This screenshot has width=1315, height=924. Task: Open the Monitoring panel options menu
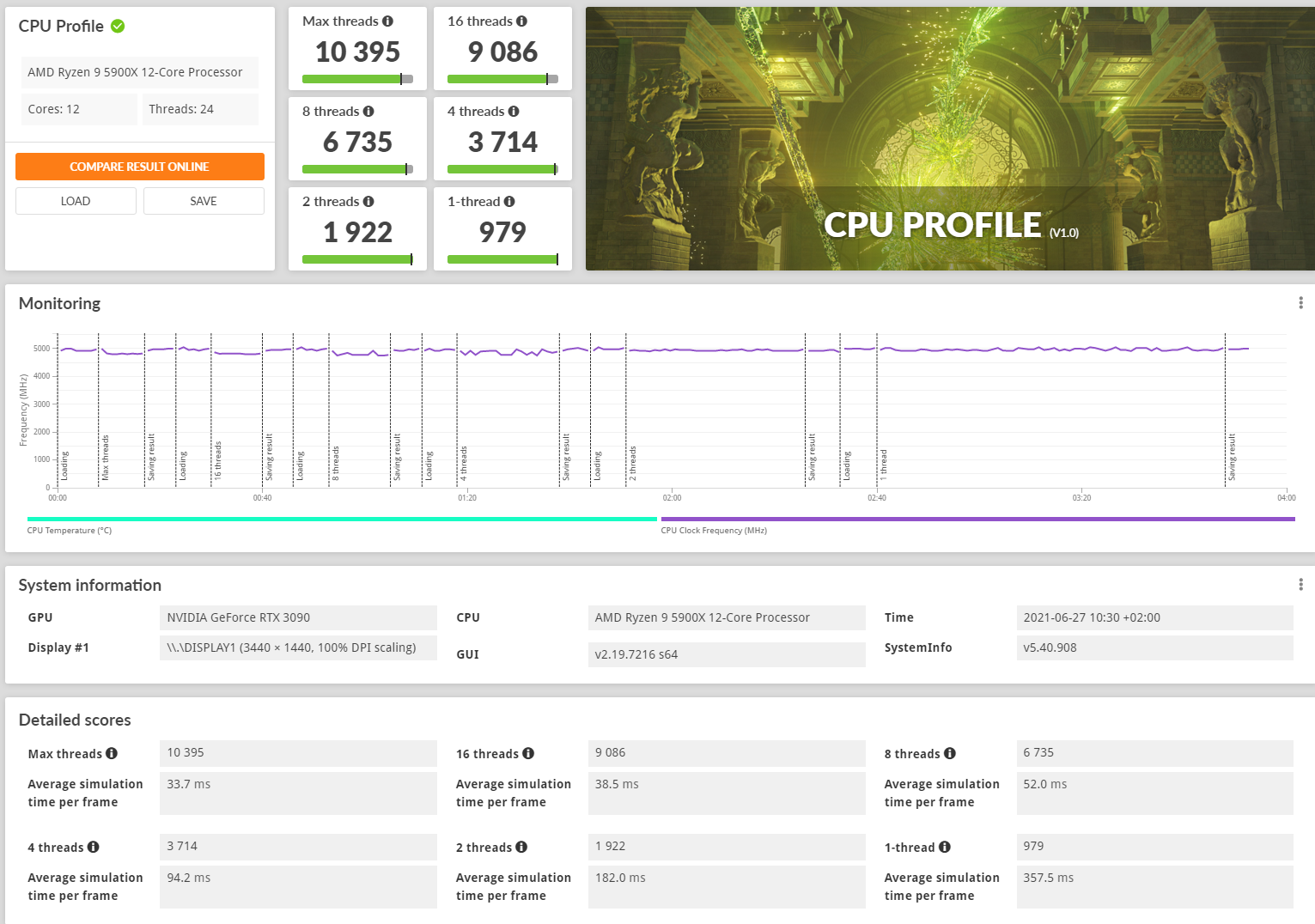[1301, 302]
